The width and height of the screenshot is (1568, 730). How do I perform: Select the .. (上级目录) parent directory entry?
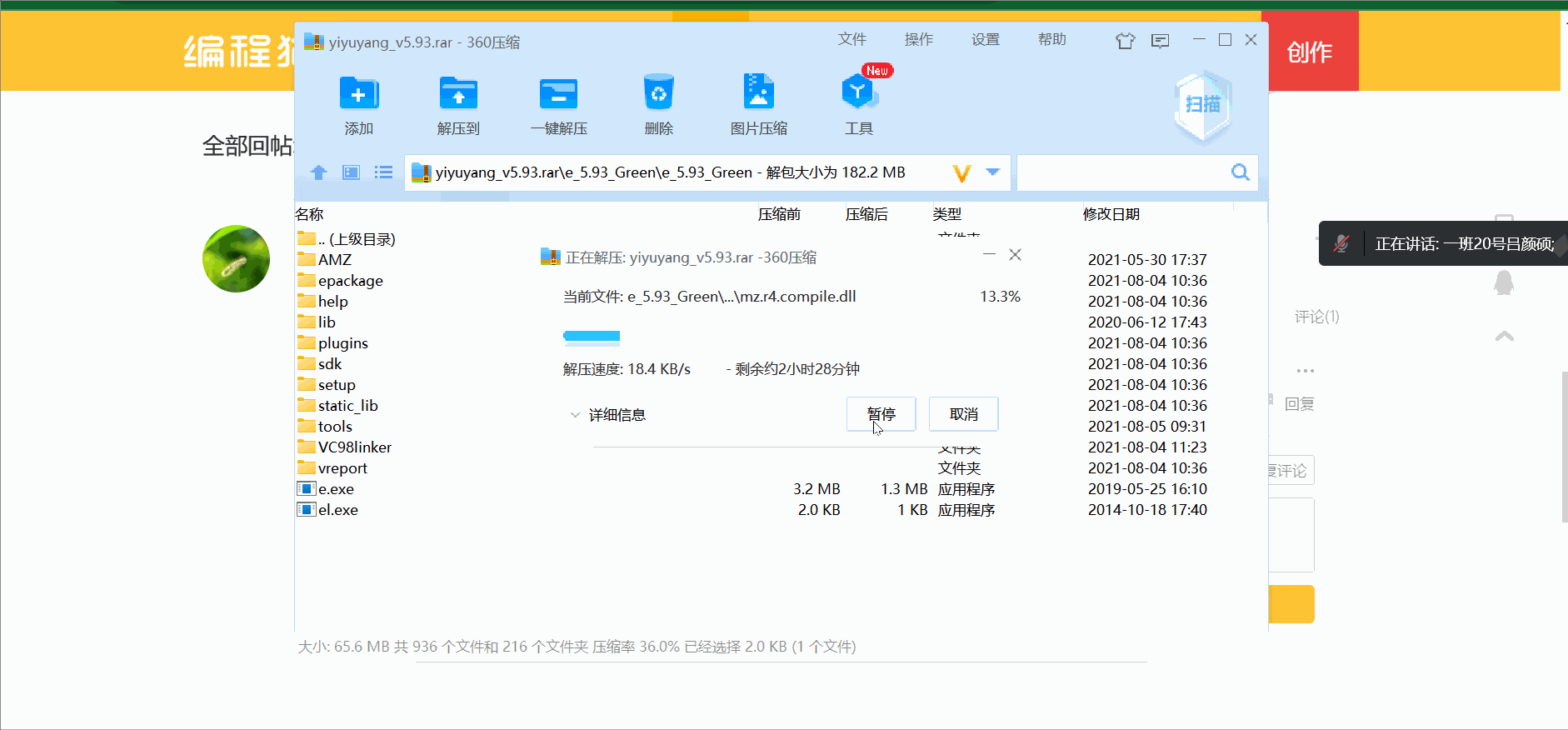tap(347, 239)
